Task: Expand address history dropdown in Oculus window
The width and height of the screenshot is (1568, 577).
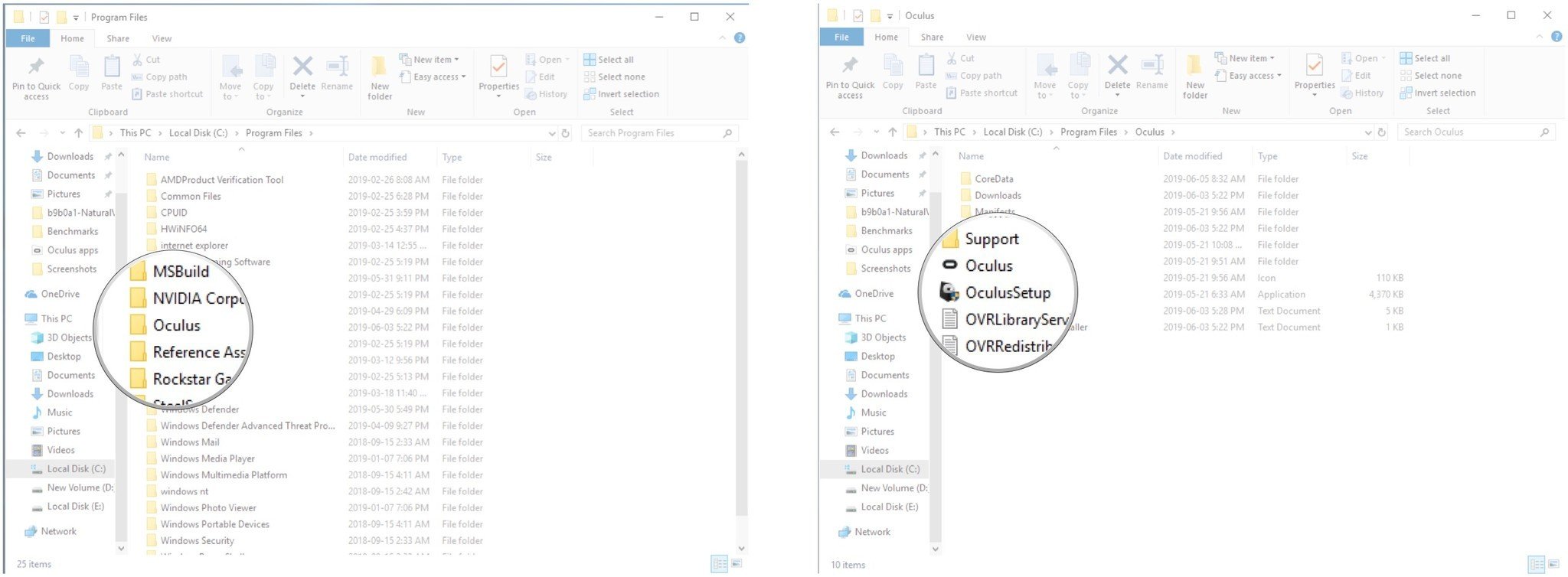Action: click(x=1368, y=132)
